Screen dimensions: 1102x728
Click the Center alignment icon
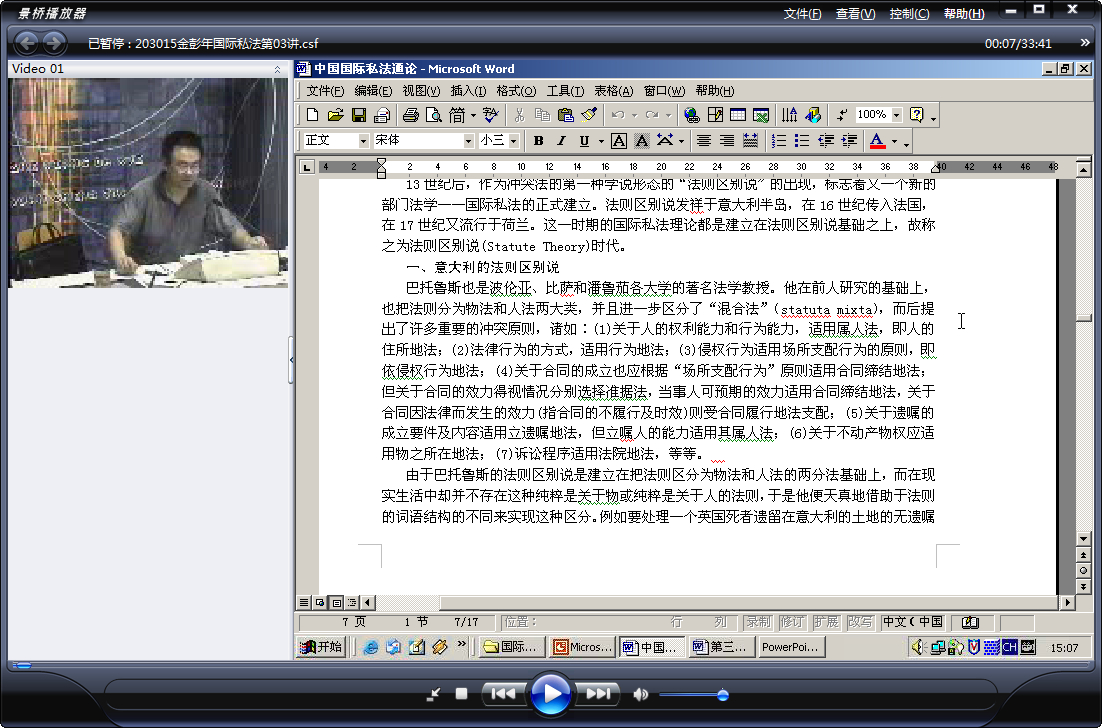point(704,141)
